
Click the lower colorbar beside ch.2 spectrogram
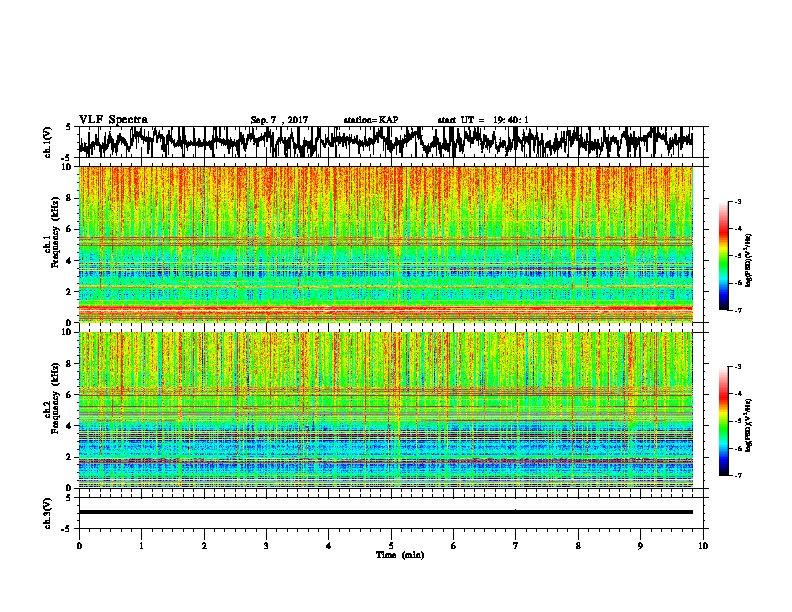[723, 421]
